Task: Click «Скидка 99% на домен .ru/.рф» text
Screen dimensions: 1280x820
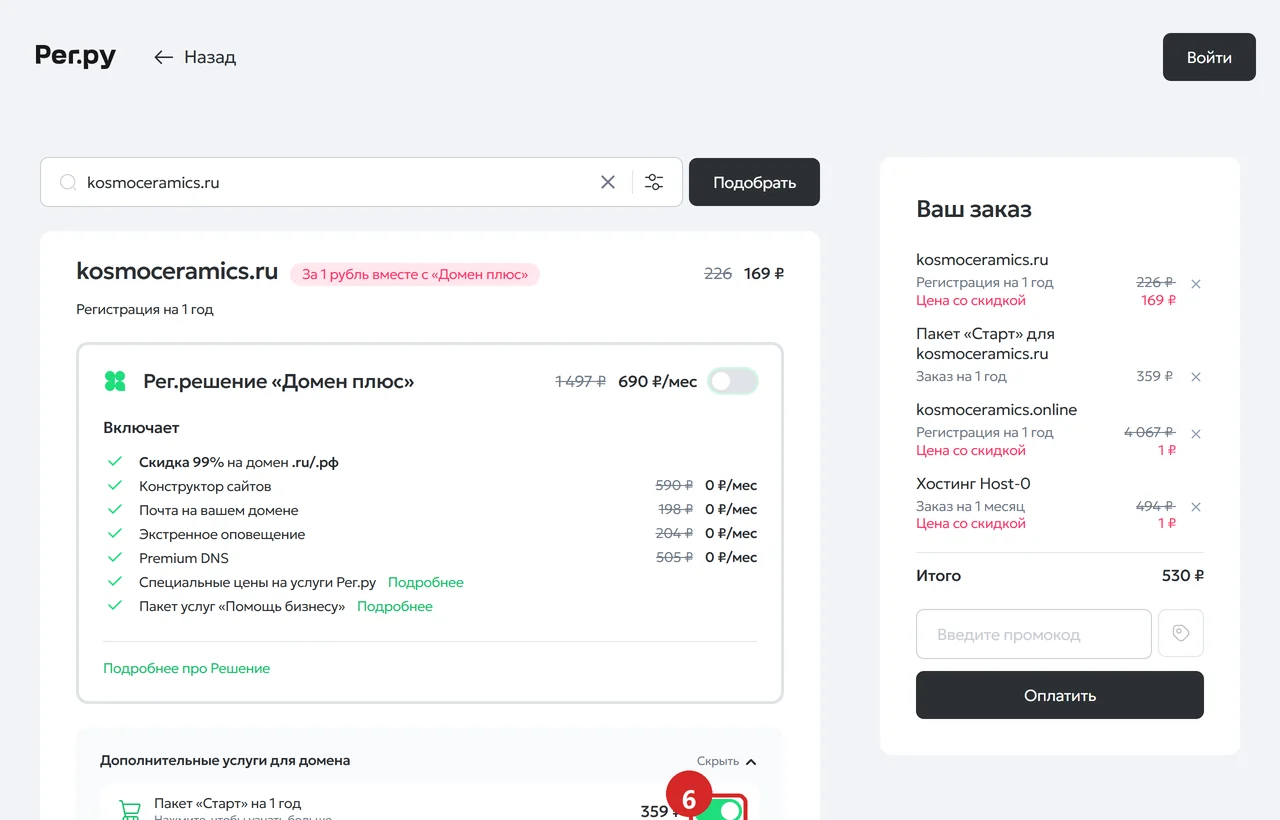Action: tap(239, 462)
